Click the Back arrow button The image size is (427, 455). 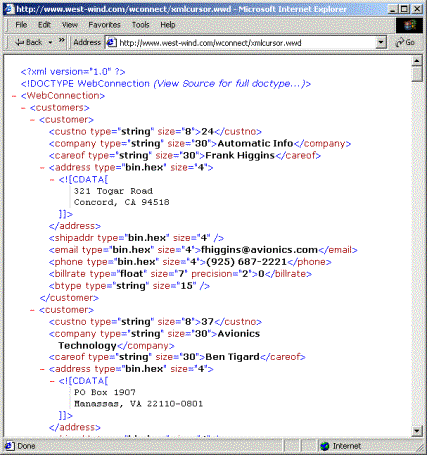point(28,42)
